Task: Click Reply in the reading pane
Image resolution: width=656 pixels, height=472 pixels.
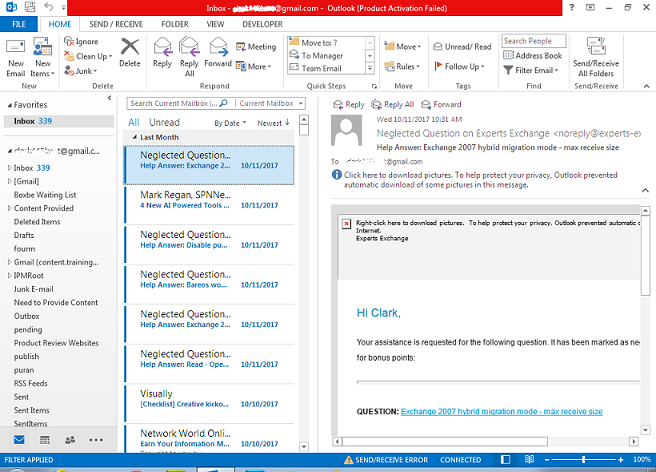Action: [348, 104]
